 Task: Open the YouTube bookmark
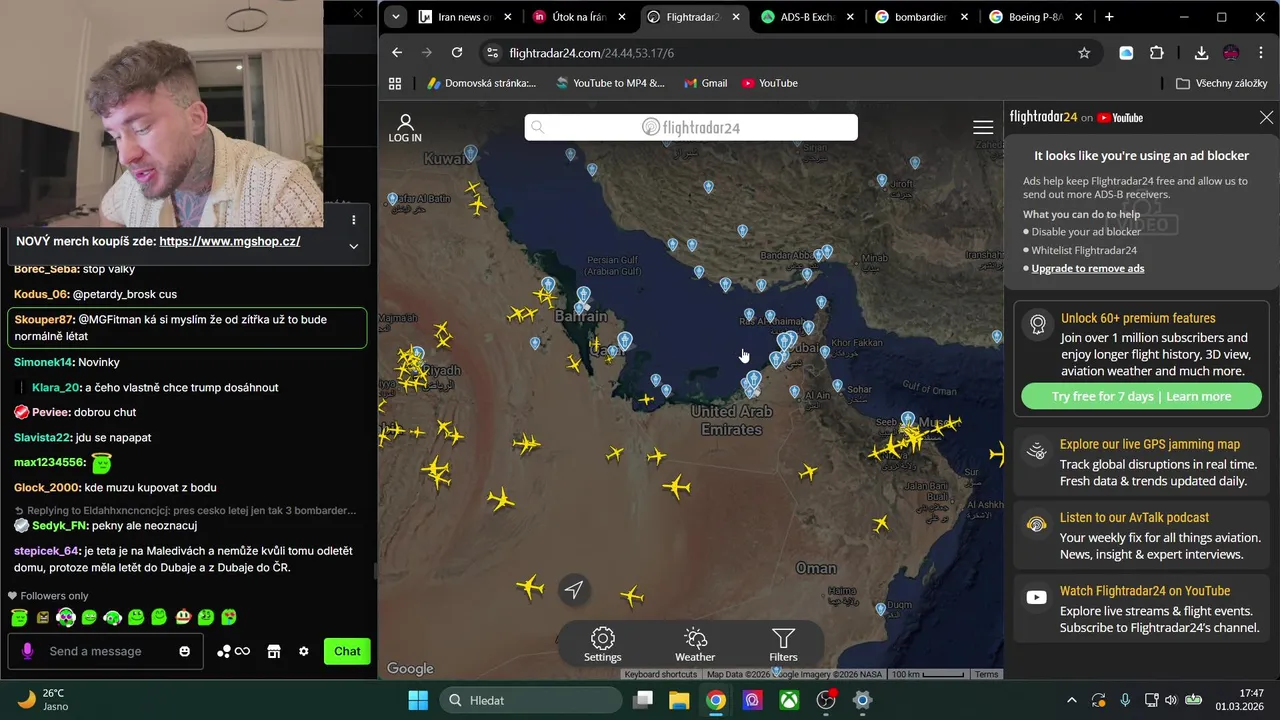pos(769,83)
